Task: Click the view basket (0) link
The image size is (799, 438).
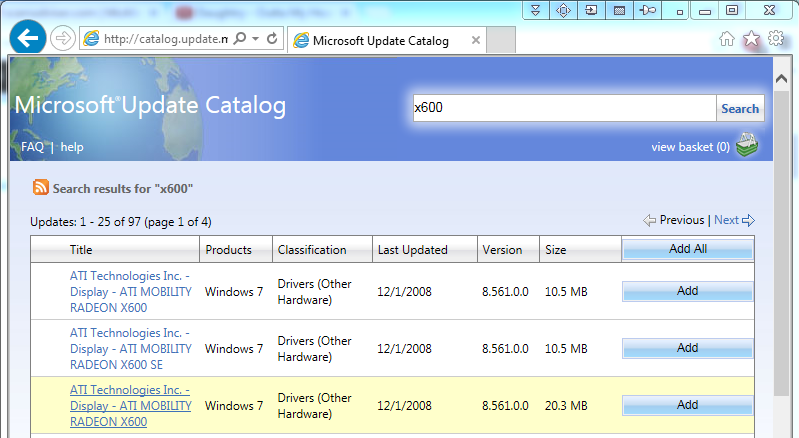Action: click(x=690, y=147)
